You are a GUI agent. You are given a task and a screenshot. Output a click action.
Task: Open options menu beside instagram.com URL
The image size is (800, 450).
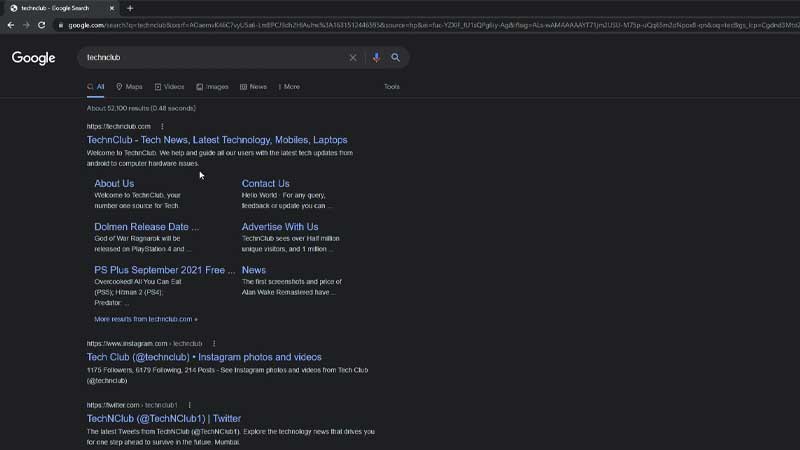point(214,344)
